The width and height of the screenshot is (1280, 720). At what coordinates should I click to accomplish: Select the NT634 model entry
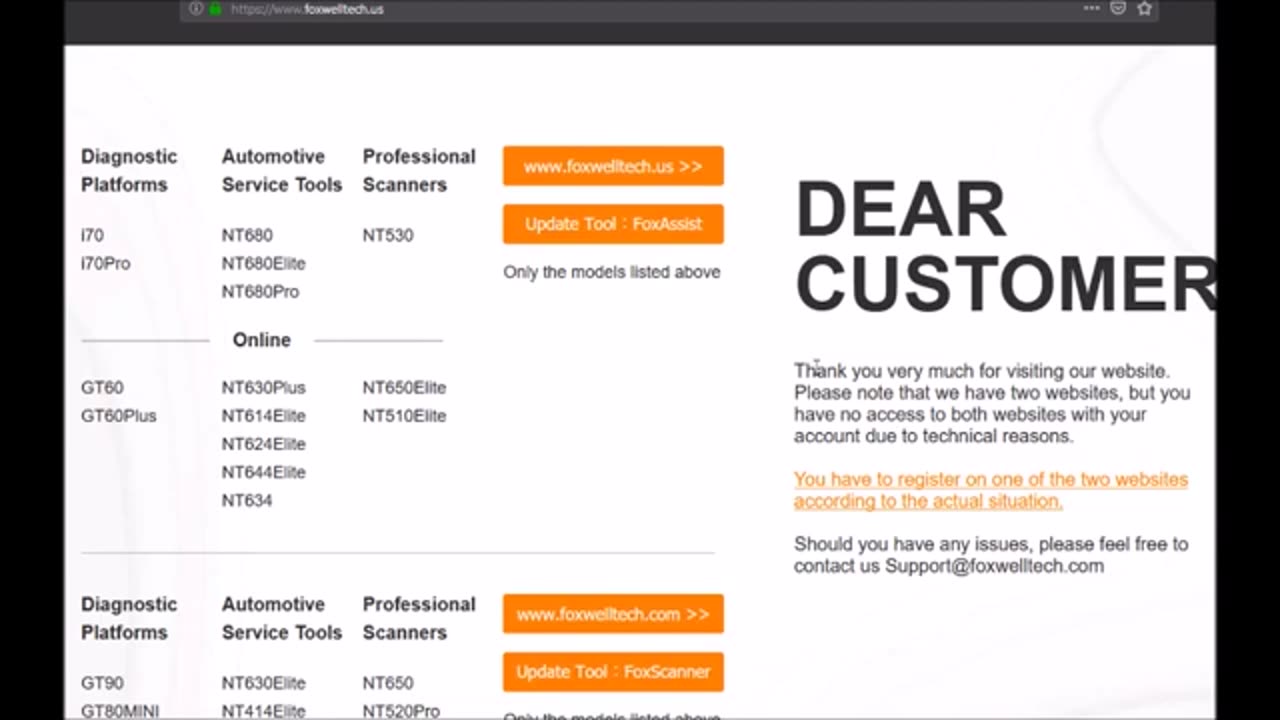(247, 499)
